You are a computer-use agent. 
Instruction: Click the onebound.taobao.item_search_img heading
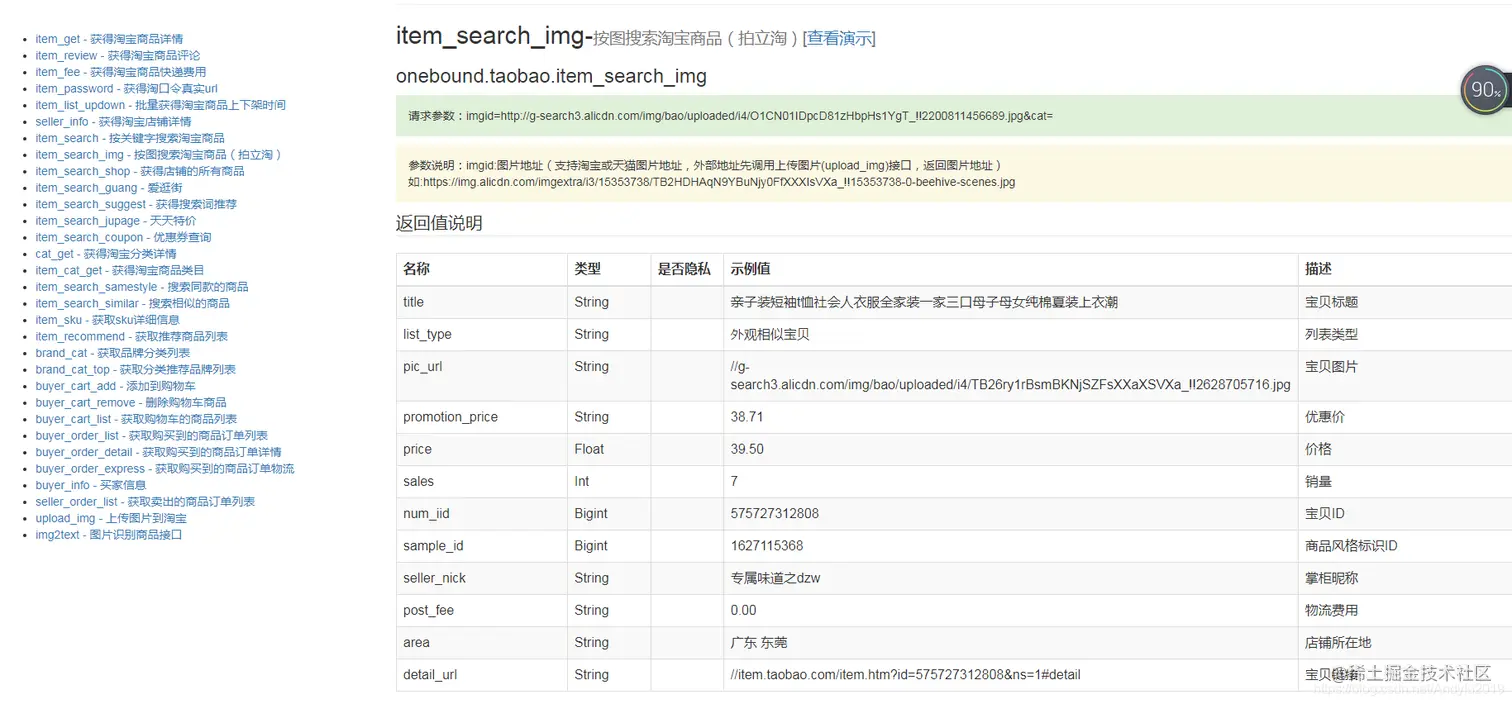pos(551,76)
